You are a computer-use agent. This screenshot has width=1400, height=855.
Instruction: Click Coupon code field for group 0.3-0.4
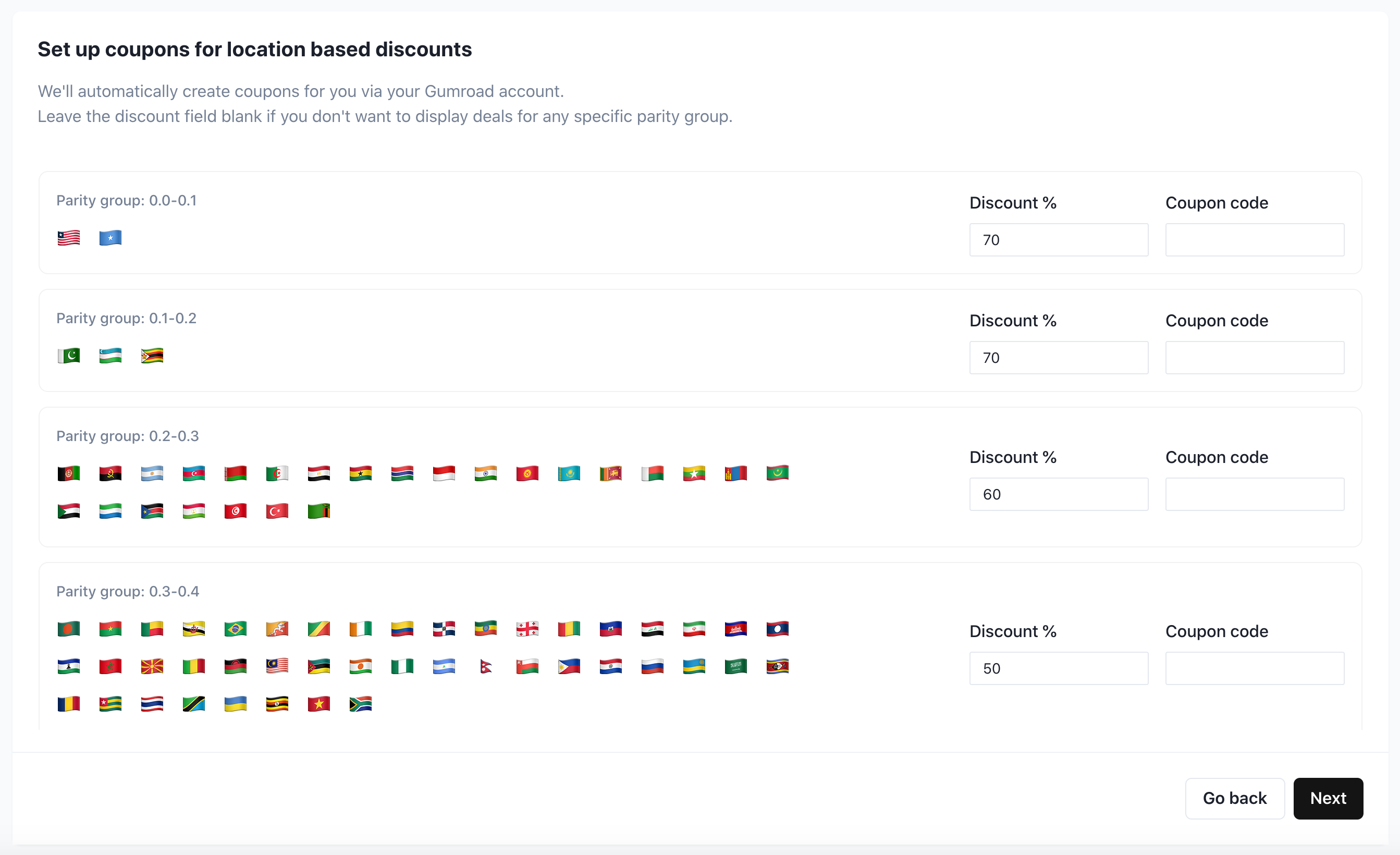1254,668
